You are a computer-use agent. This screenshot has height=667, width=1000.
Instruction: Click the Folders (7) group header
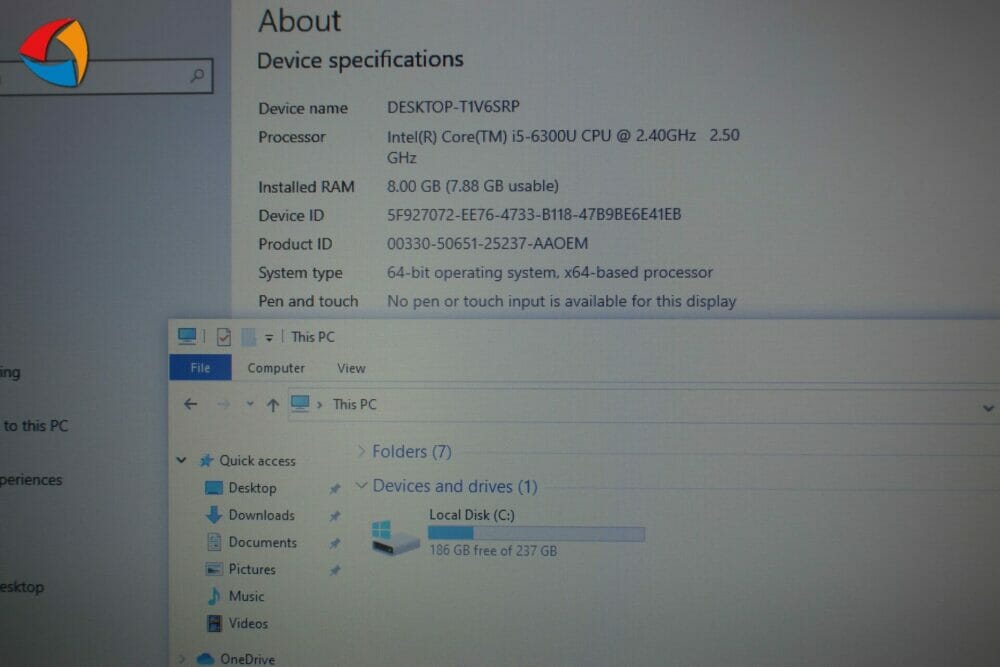[412, 451]
